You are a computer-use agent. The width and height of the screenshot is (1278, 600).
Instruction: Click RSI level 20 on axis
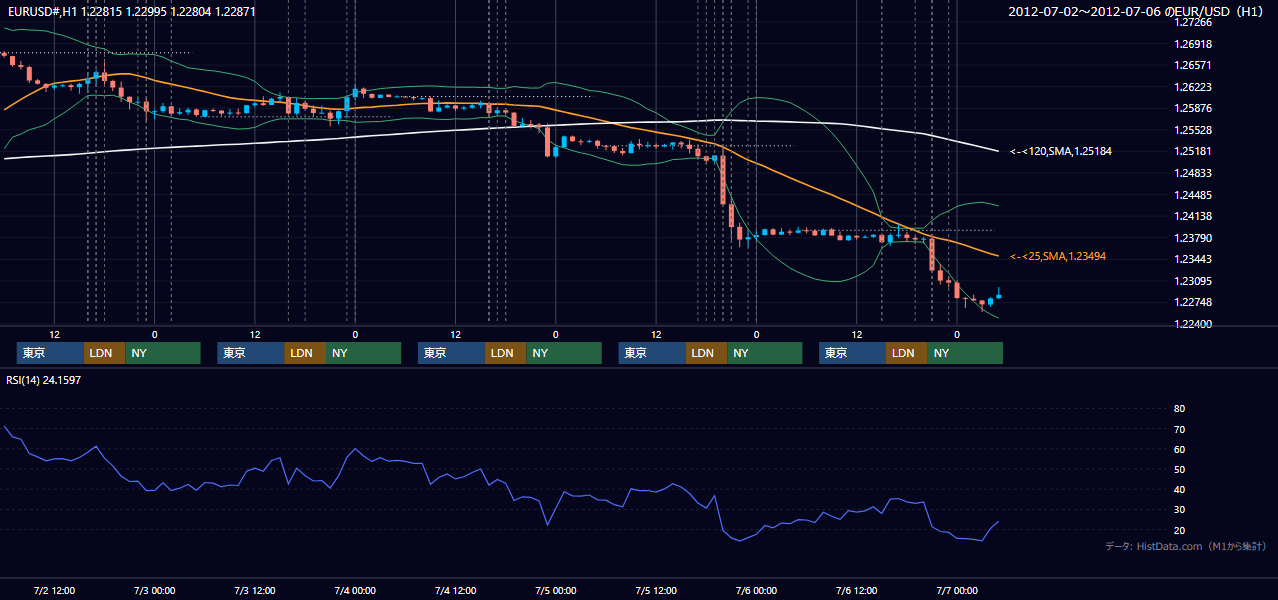[1179, 530]
